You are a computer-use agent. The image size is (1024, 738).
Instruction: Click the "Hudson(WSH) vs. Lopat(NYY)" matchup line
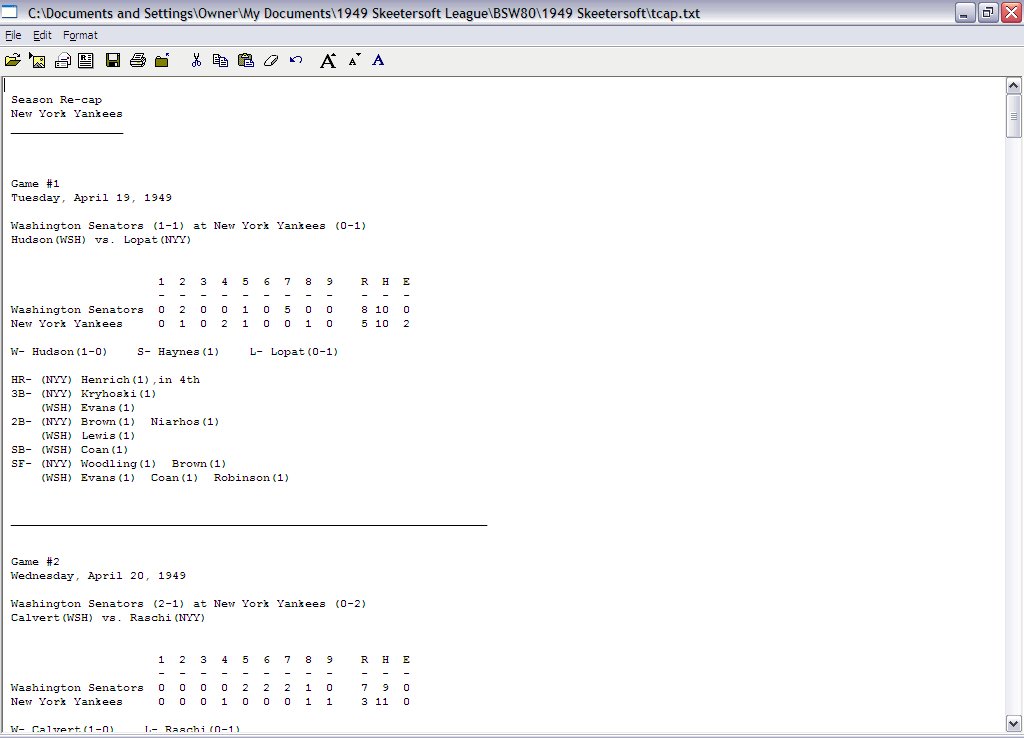pos(101,240)
